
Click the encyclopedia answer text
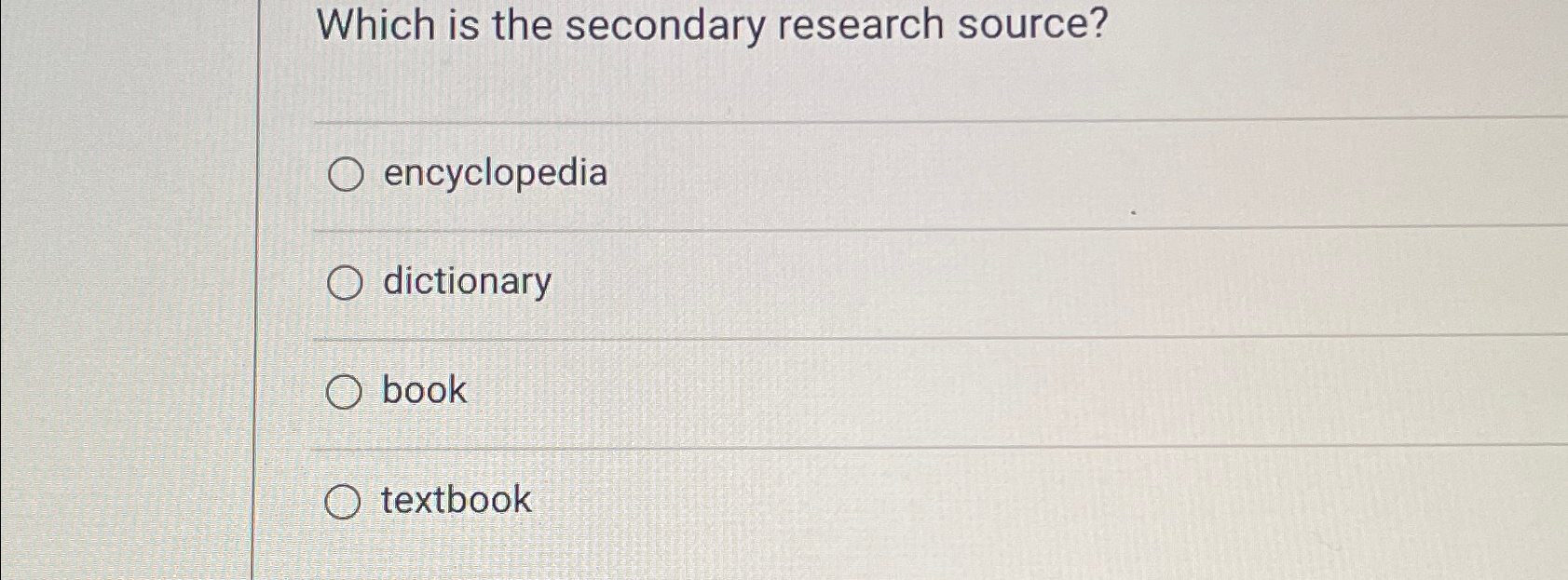496,173
